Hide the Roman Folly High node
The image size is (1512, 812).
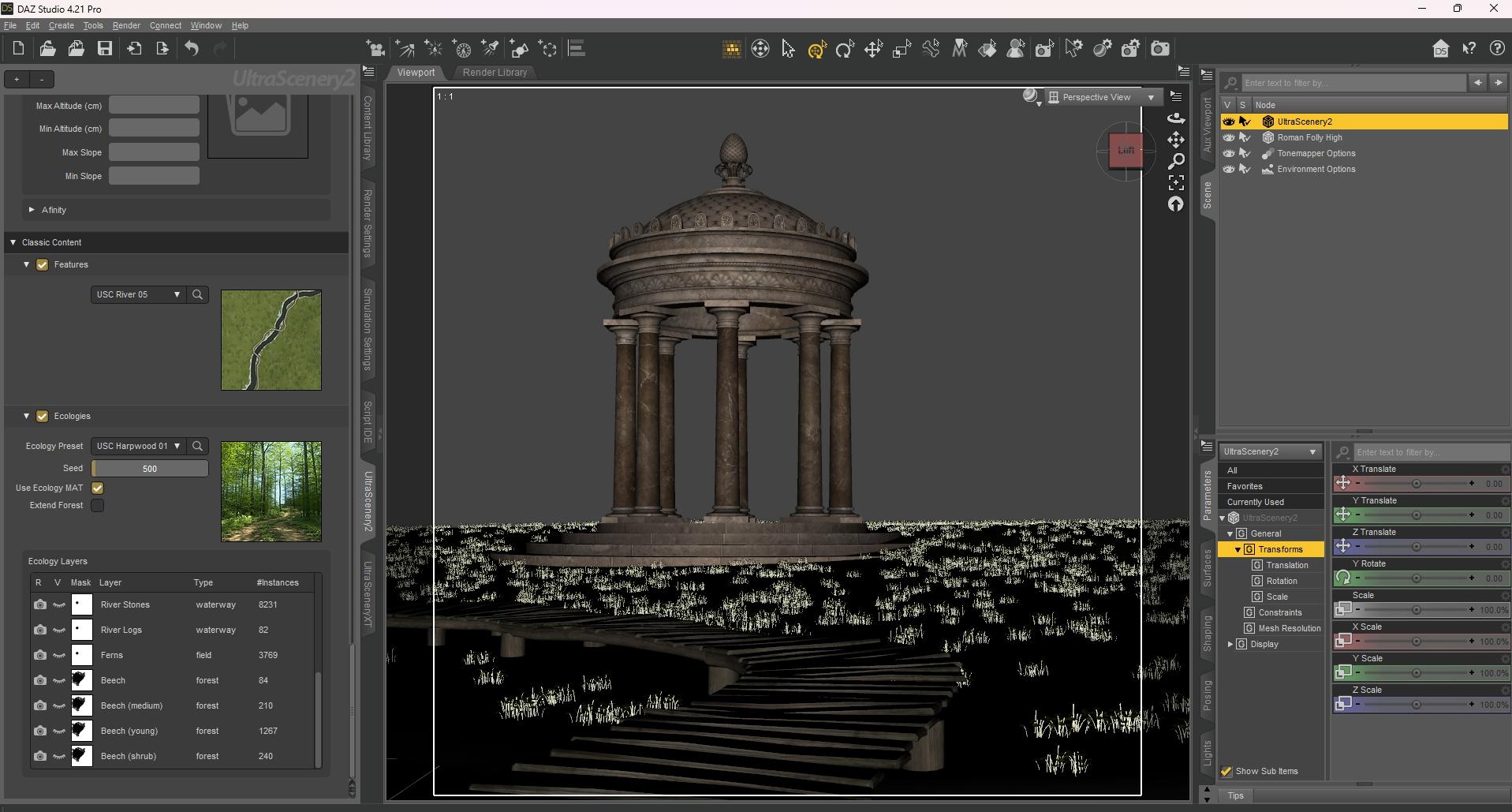pos(1228,137)
